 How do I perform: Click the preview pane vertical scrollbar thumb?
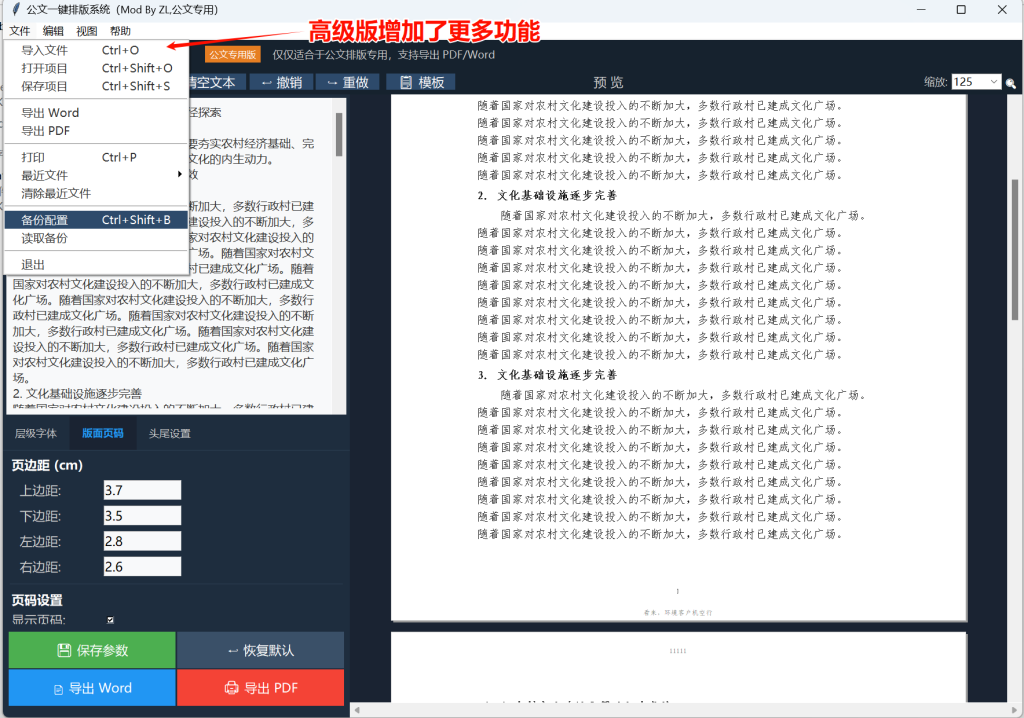1014,249
